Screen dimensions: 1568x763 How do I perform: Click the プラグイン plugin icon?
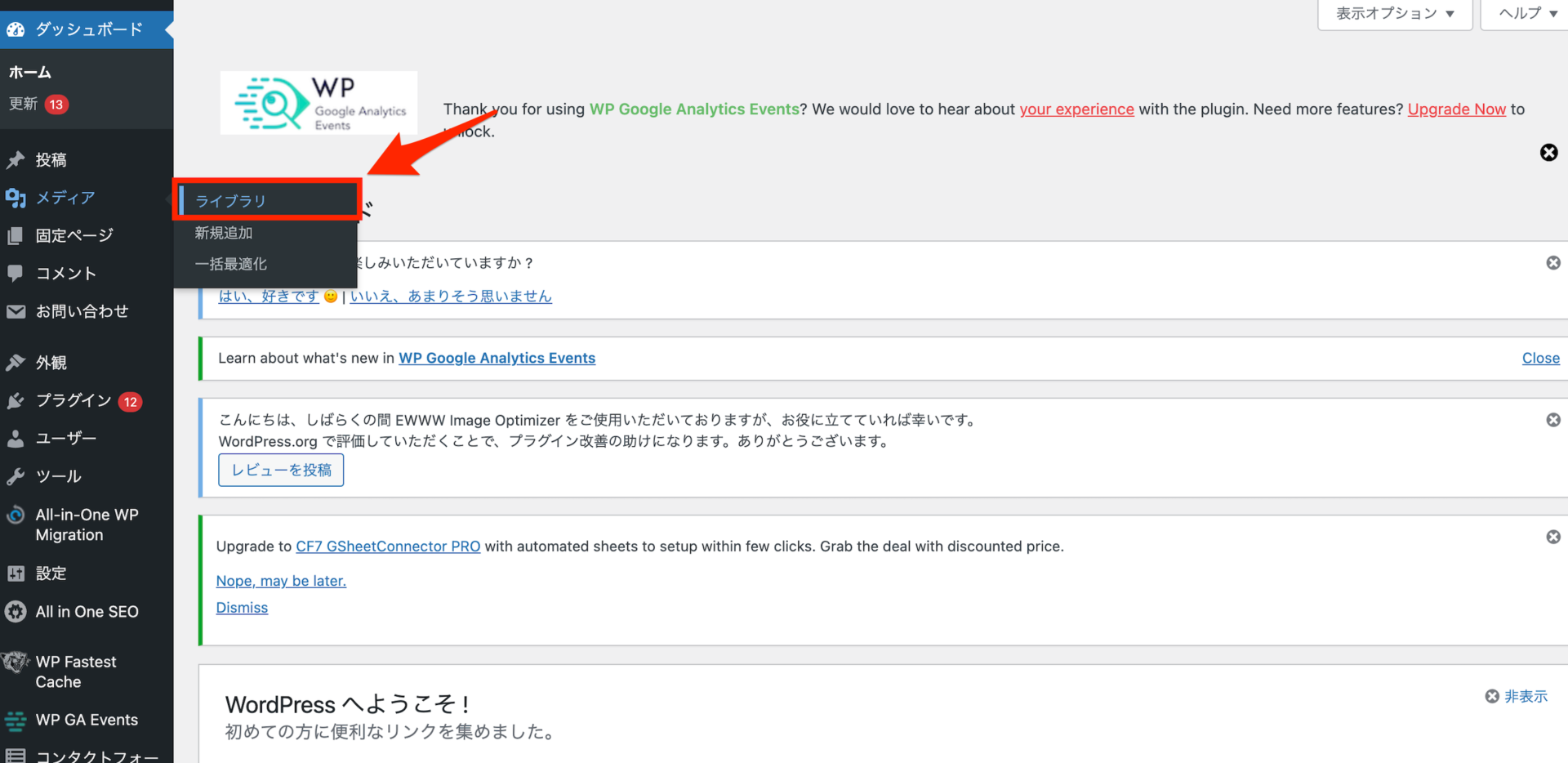click(16, 400)
